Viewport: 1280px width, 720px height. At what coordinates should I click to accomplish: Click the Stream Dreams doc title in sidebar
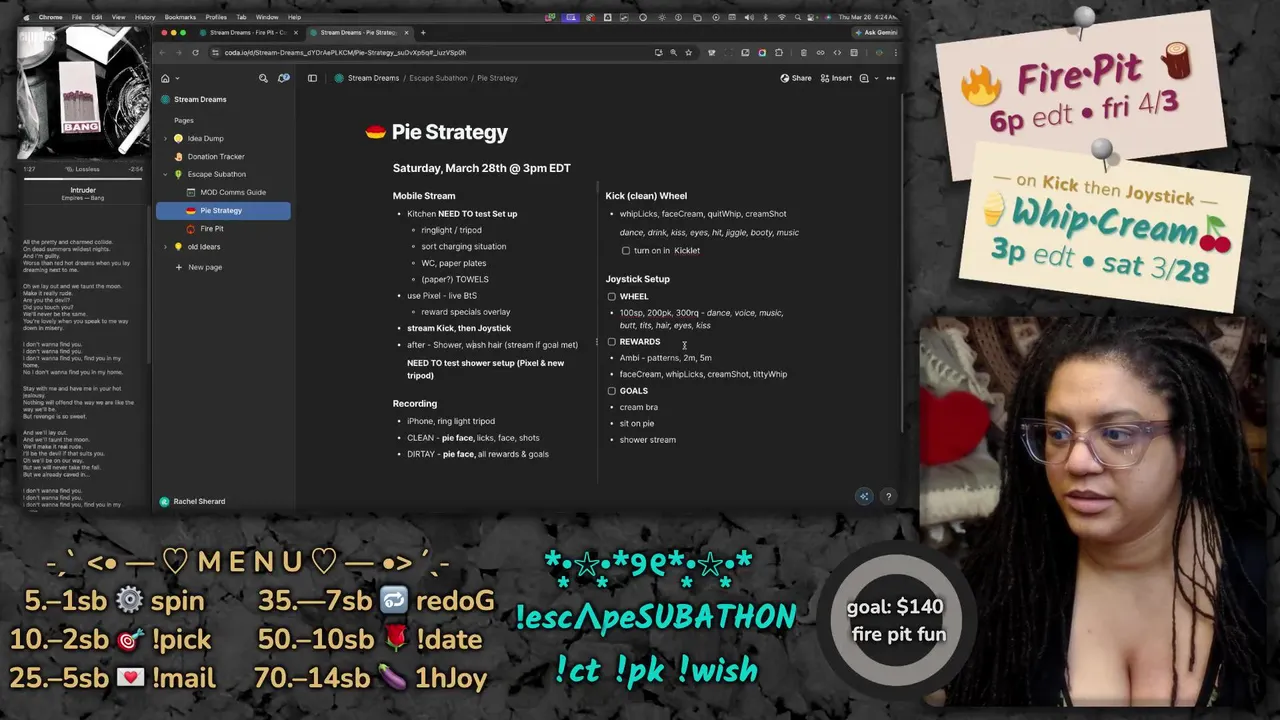coord(200,99)
